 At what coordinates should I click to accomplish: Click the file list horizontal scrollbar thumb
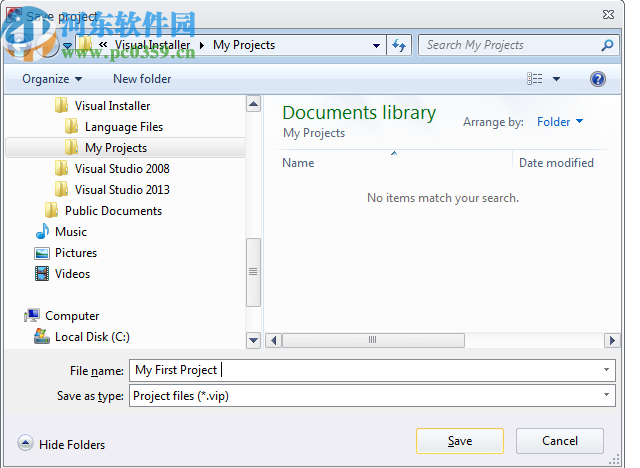(373, 340)
